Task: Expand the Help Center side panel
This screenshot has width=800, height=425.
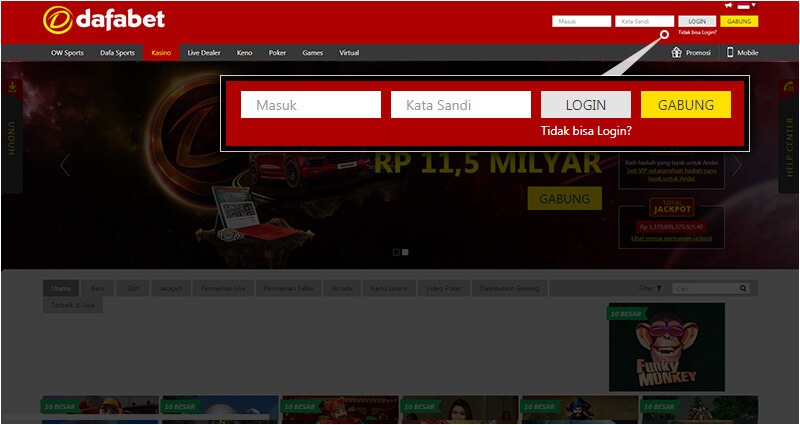Action: click(789, 135)
